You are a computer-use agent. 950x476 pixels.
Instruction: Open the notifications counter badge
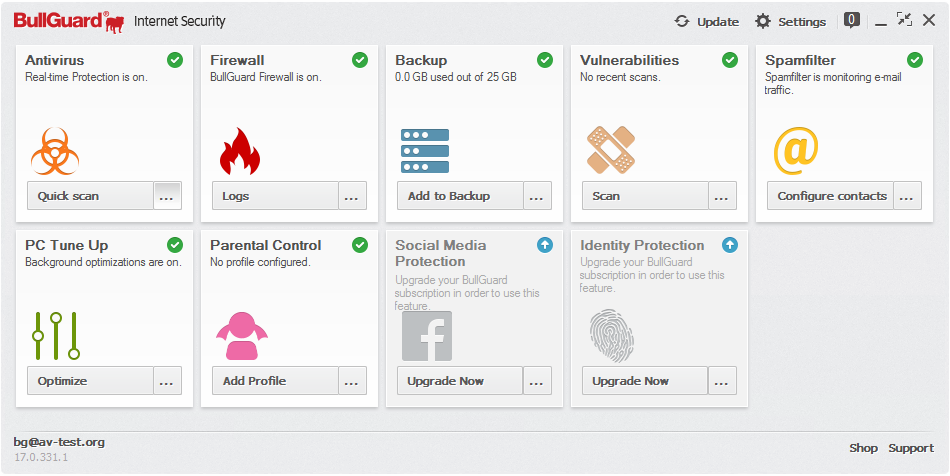pos(852,19)
